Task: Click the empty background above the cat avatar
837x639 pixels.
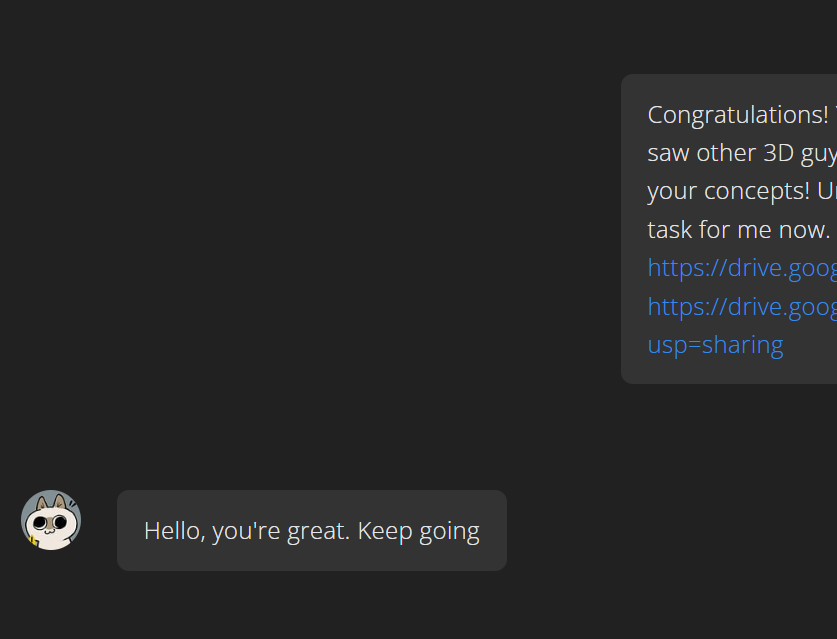Action: (51, 420)
